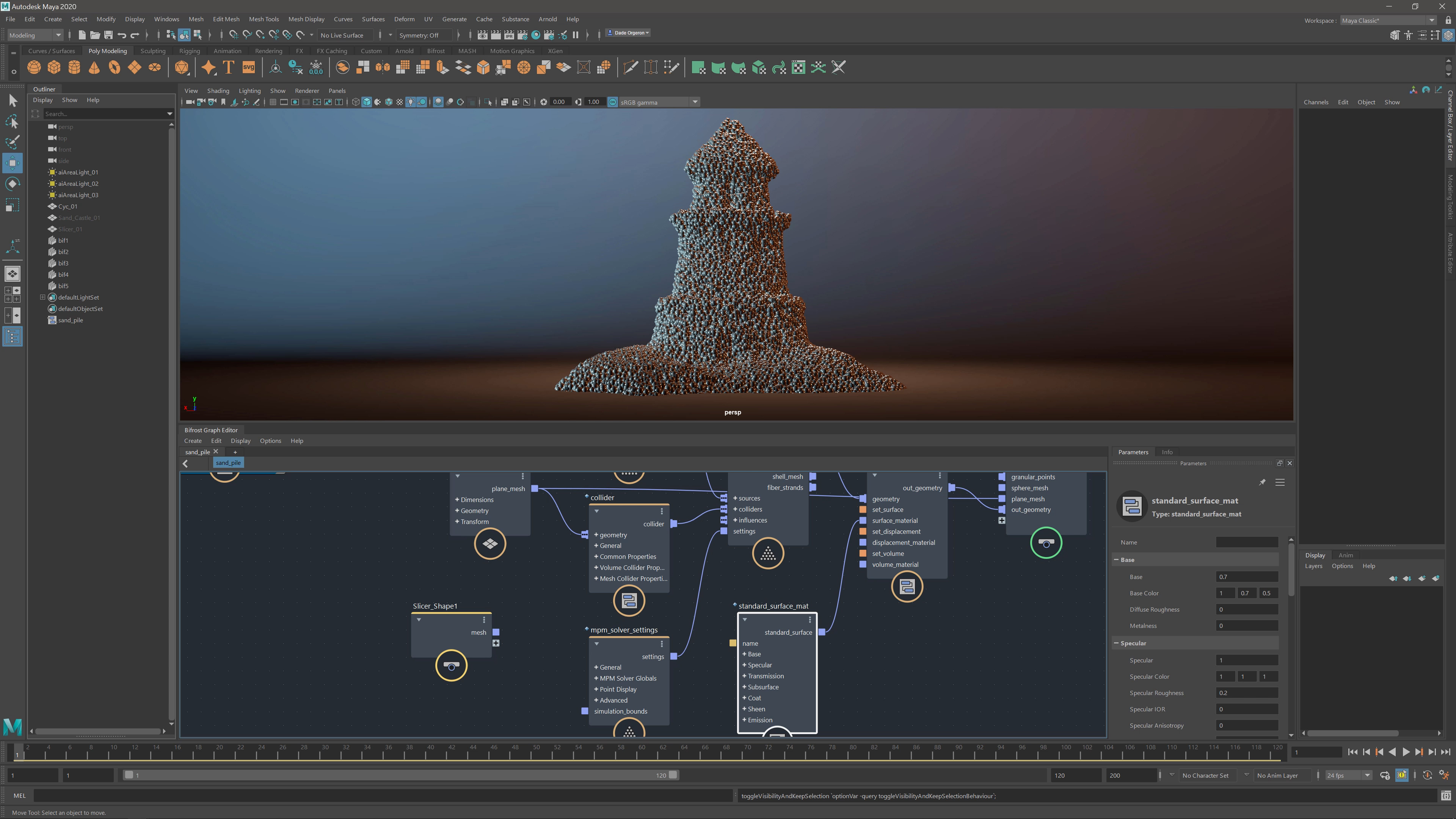Click the platonic solid shelf icon
Viewport: 1456px width, 819px height.
click(x=182, y=67)
